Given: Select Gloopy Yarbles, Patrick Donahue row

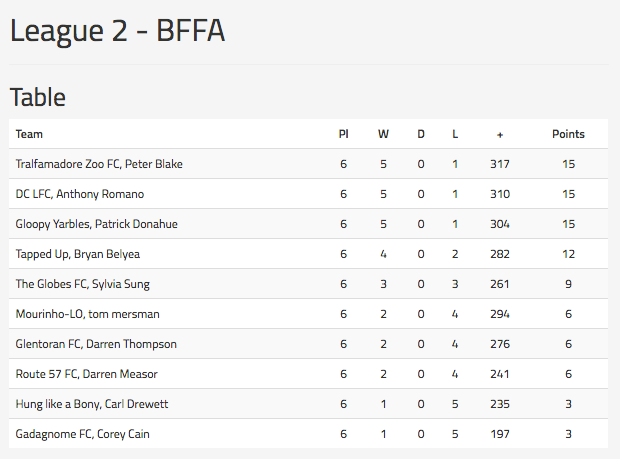Looking at the screenshot, I should tap(308, 224).
